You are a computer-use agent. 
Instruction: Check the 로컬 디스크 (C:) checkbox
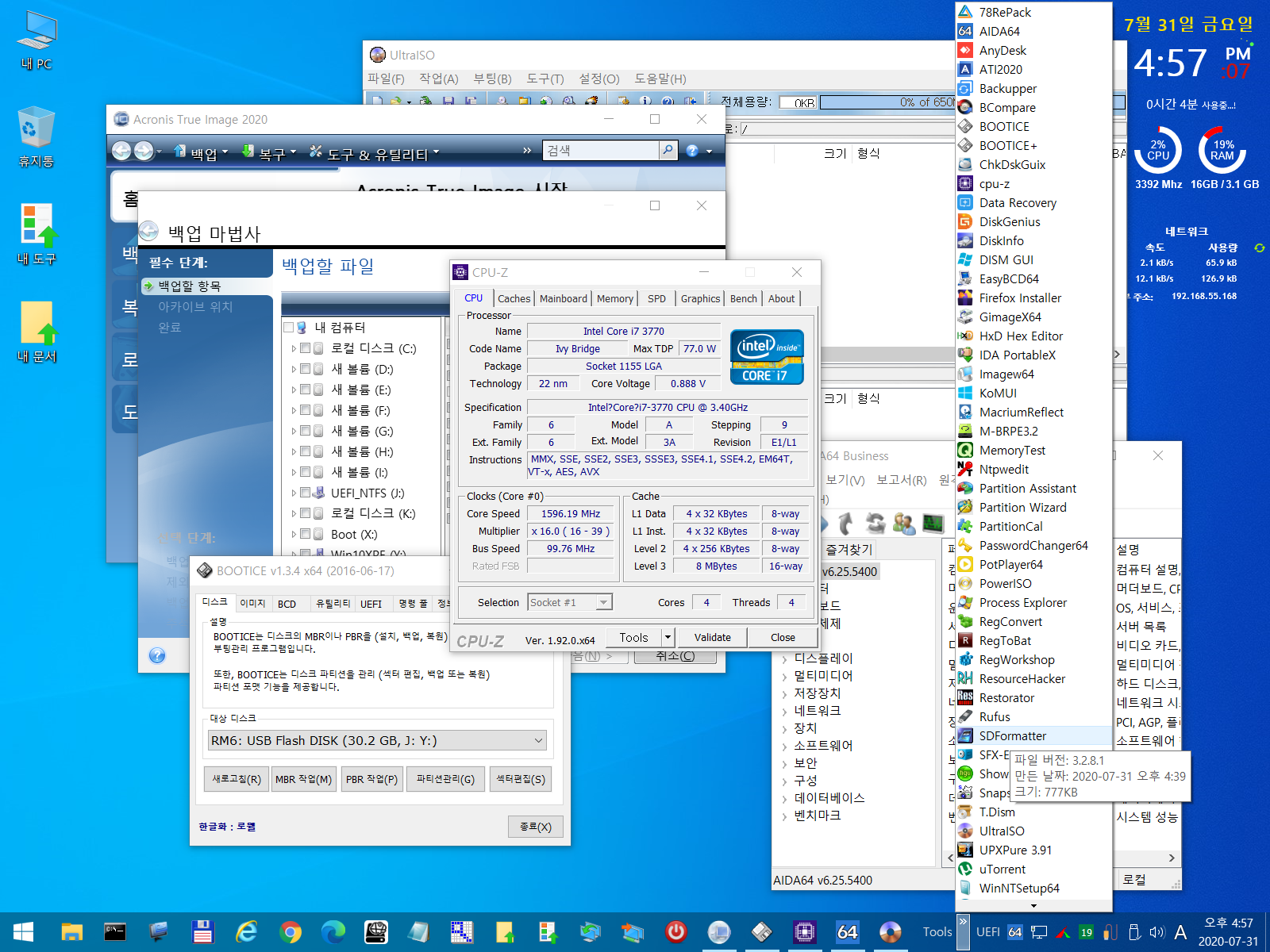306,348
